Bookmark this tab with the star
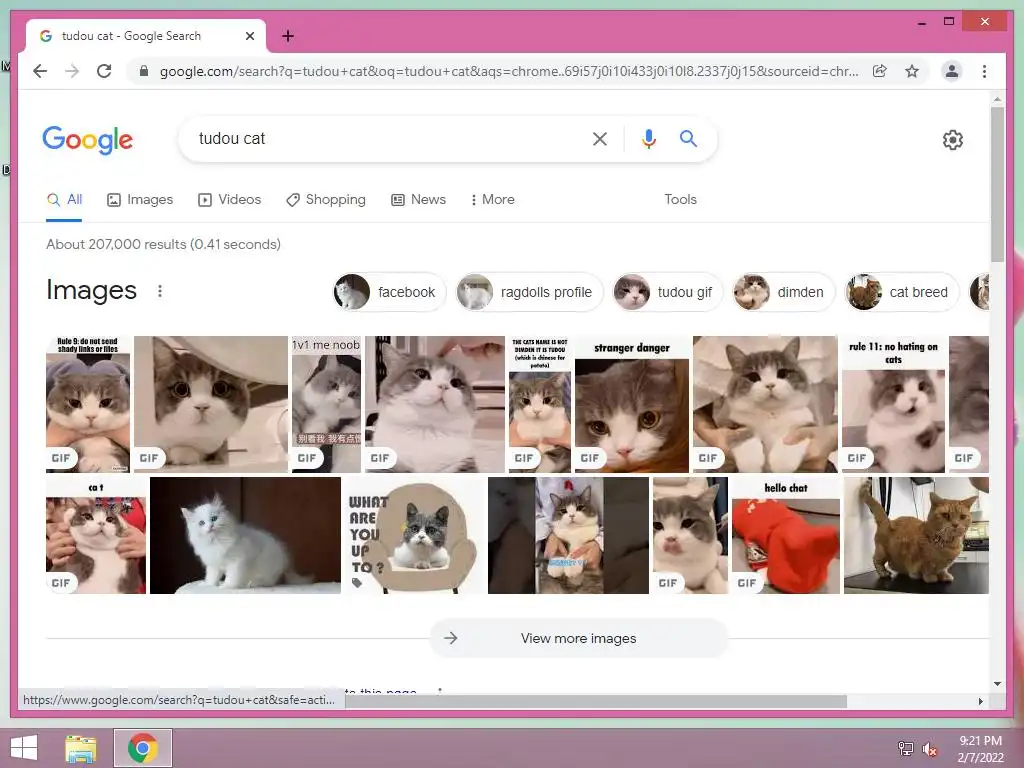 point(912,71)
